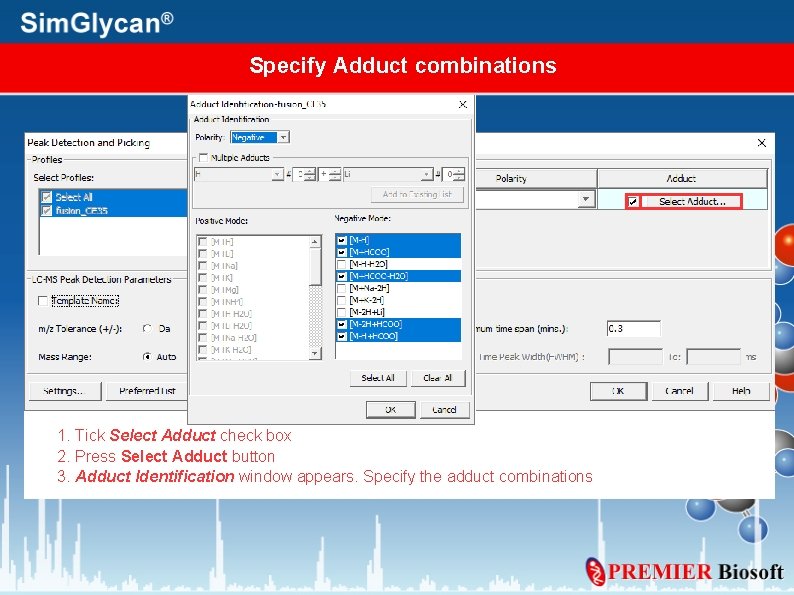Click scroll down arrow in Positive Mode list
794x595 pixels.
coord(315,353)
